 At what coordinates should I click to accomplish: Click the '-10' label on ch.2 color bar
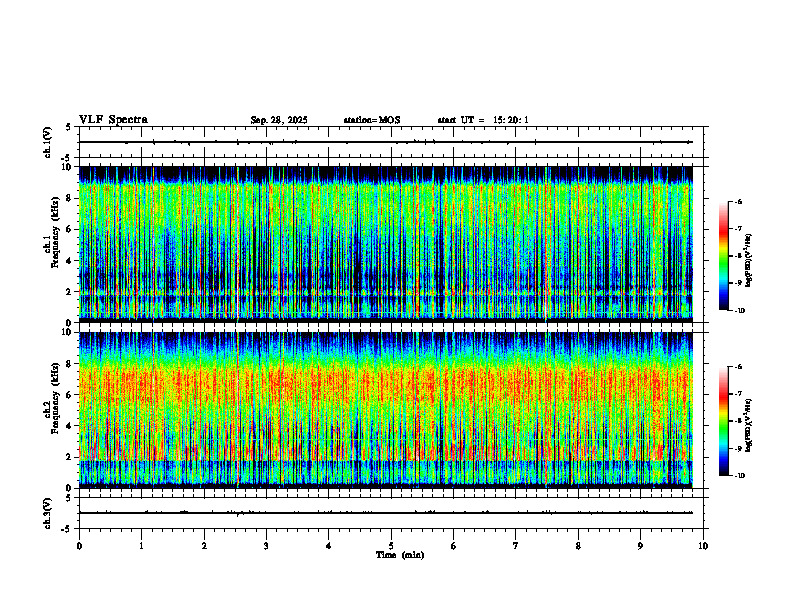[x=739, y=476]
